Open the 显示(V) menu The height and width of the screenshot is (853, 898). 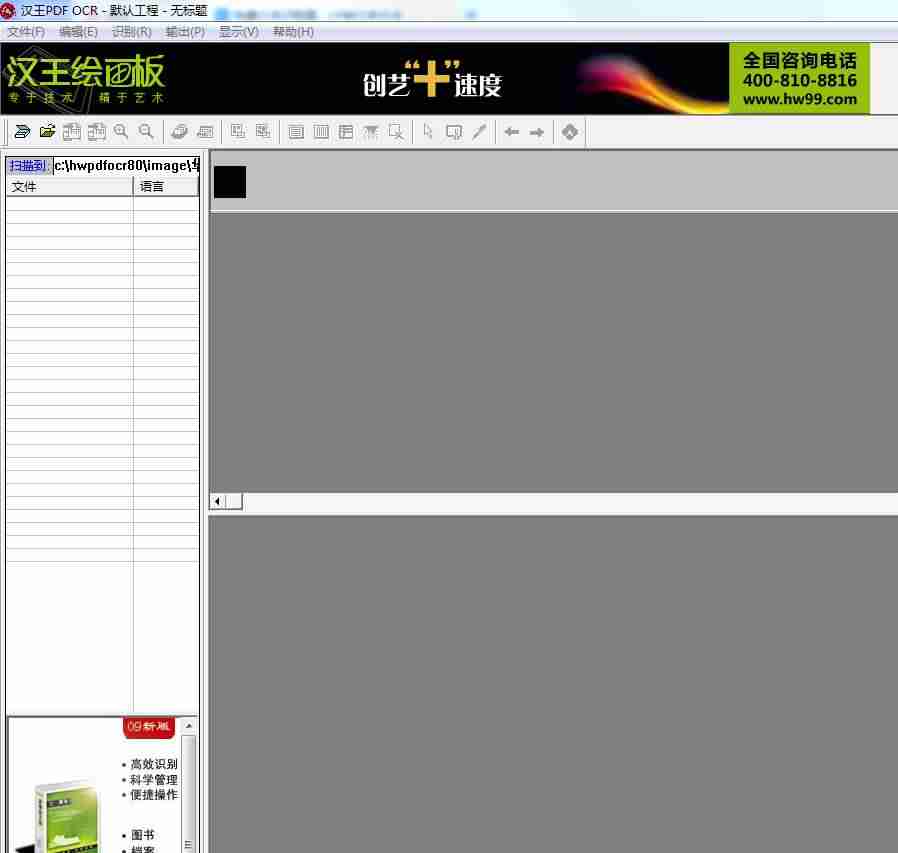tap(239, 32)
